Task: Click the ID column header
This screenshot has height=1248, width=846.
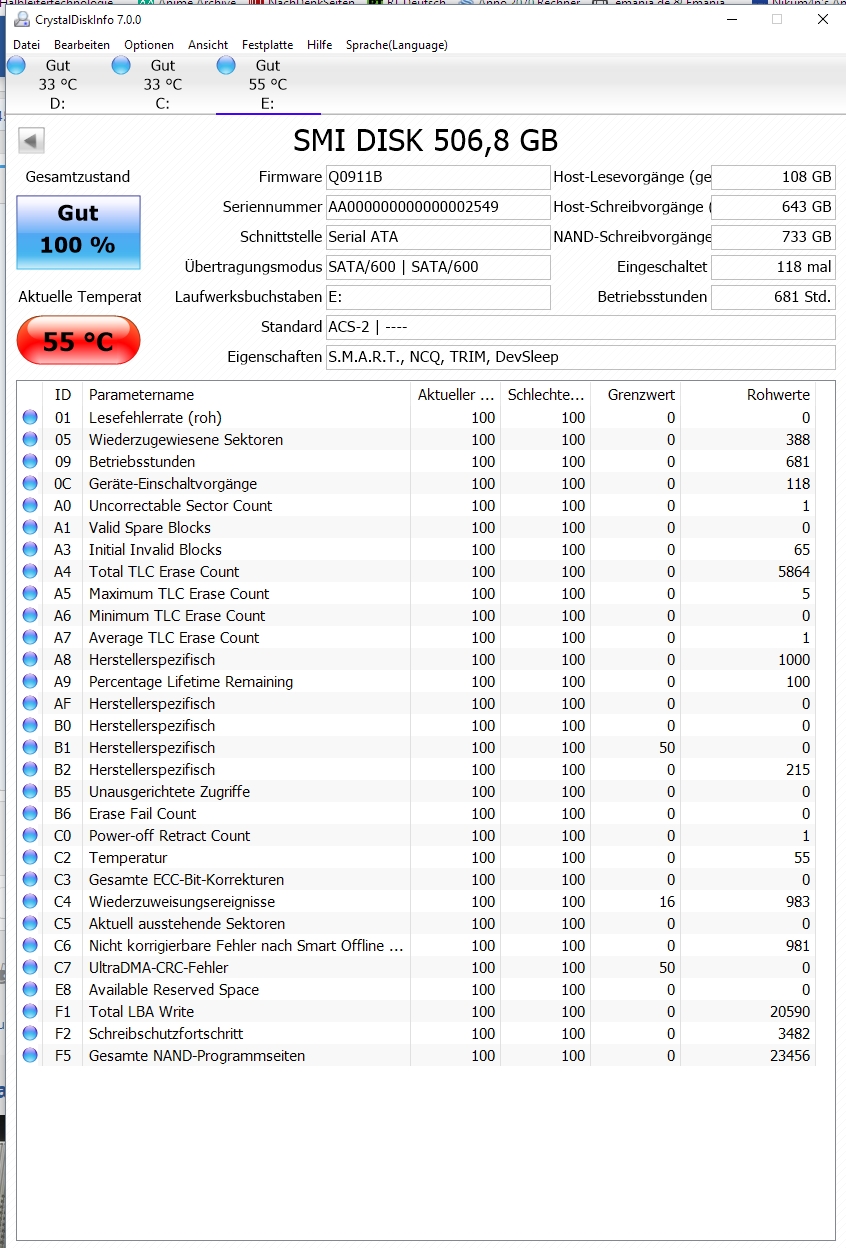Action: click(63, 395)
